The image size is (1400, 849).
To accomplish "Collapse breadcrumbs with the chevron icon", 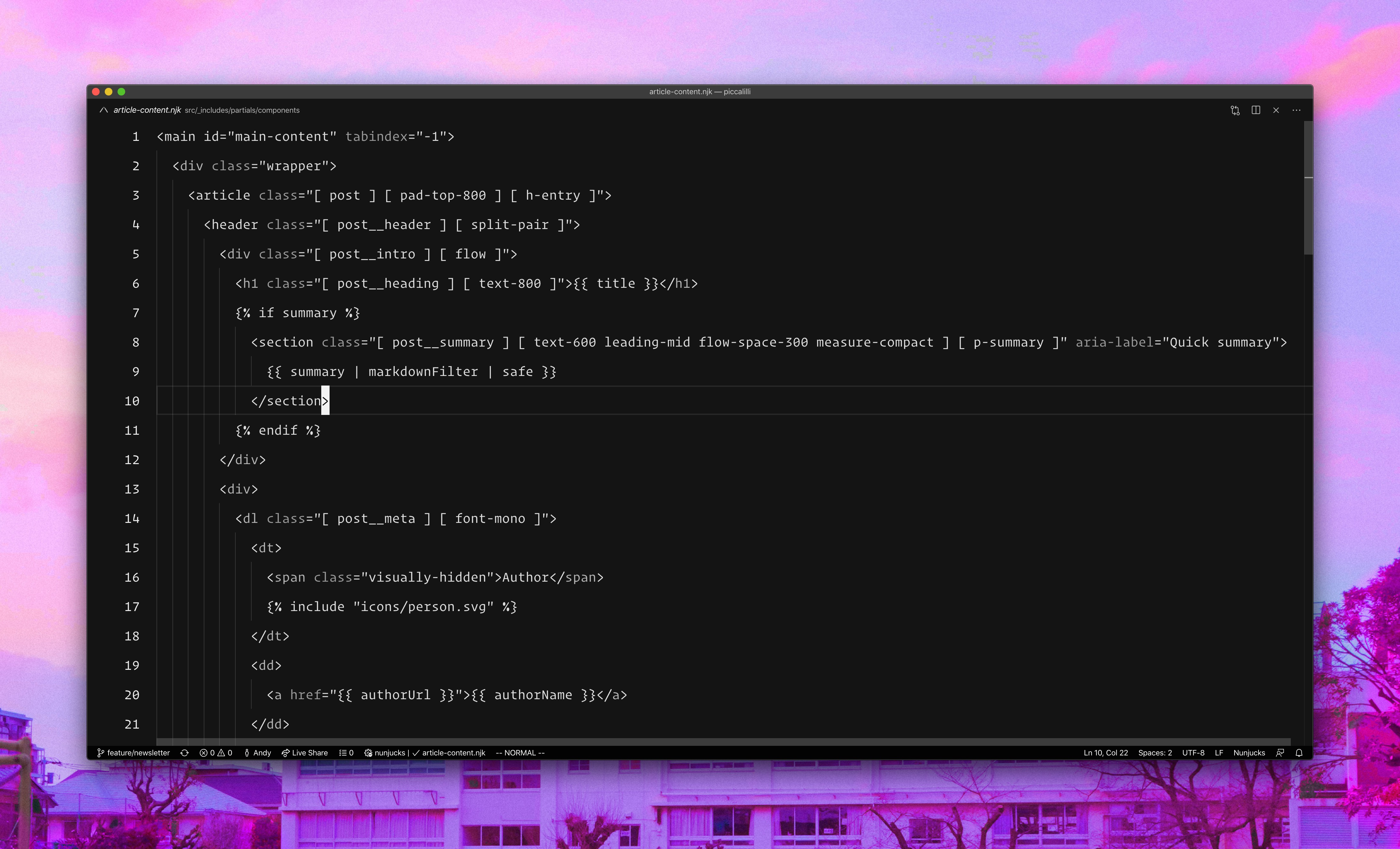I will click(x=104, y=110).
